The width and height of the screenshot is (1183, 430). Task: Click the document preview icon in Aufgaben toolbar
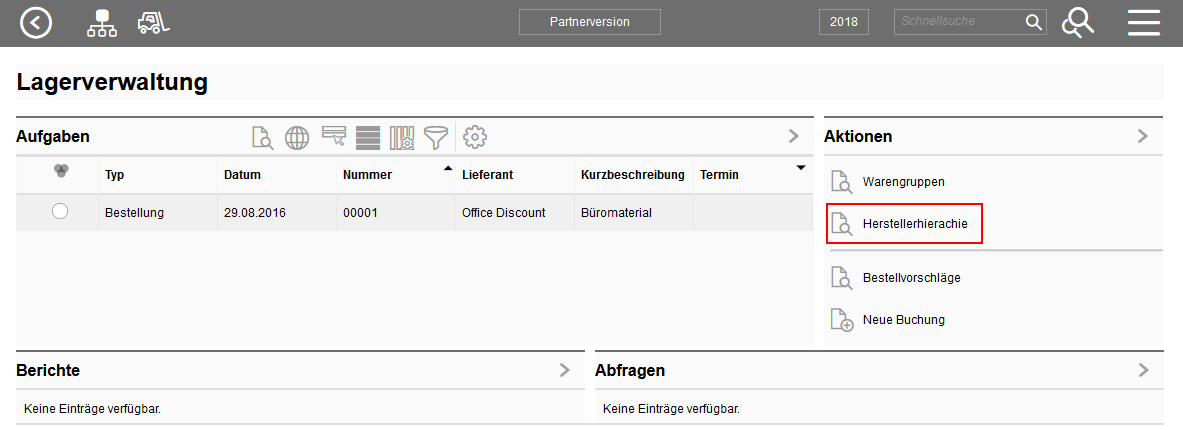(x=262, y=137)
